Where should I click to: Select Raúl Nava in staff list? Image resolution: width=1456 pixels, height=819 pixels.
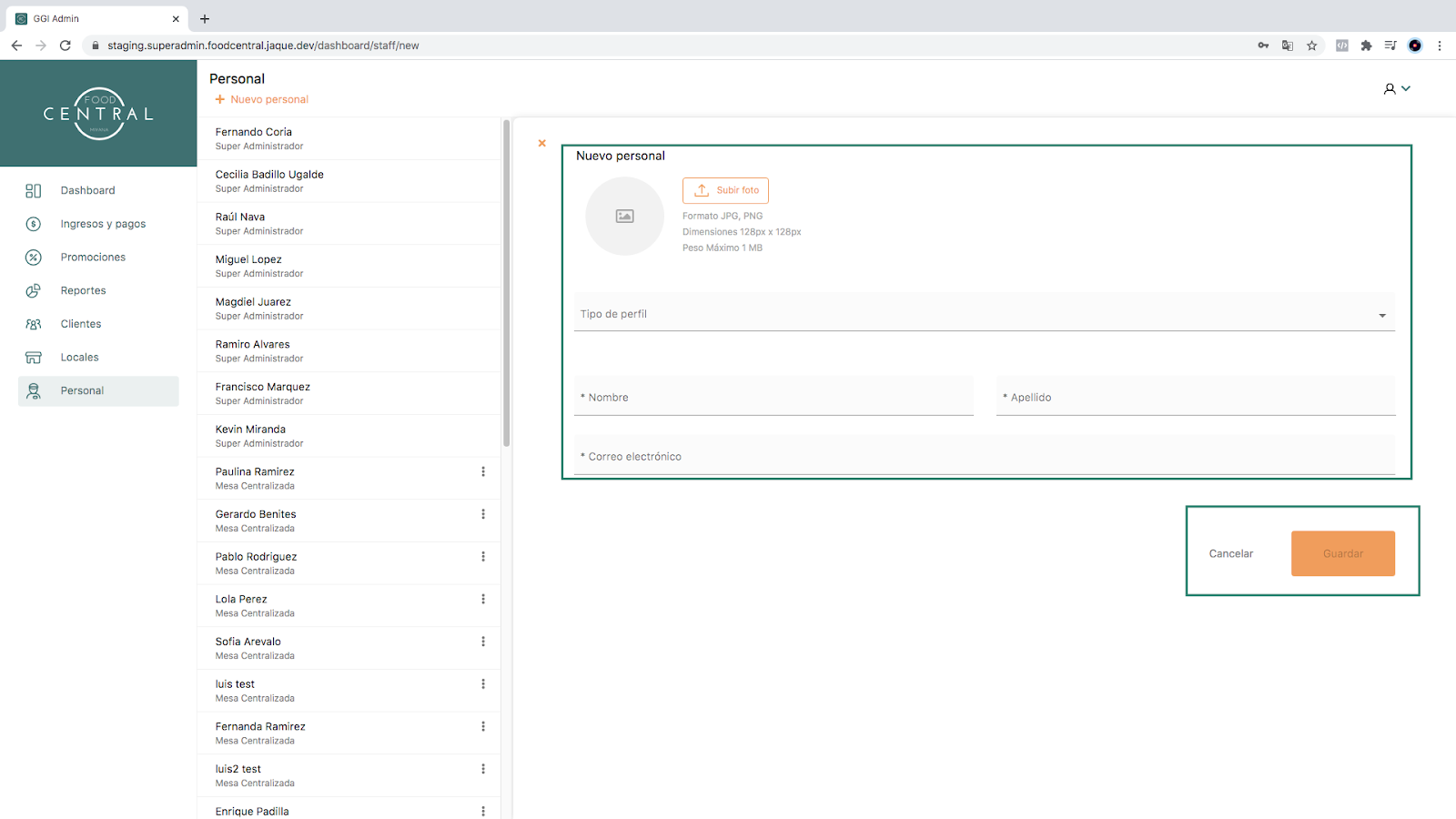tap(349, 224)
